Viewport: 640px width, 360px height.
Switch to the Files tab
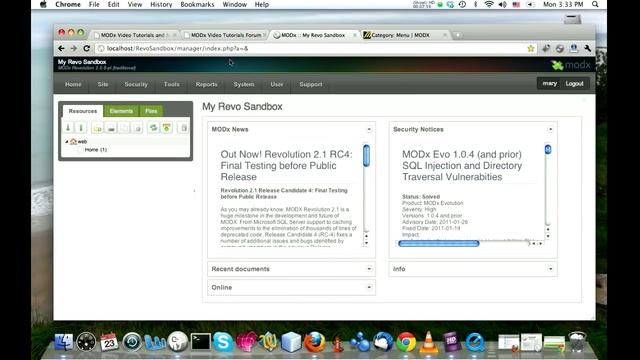pos(151,111)
